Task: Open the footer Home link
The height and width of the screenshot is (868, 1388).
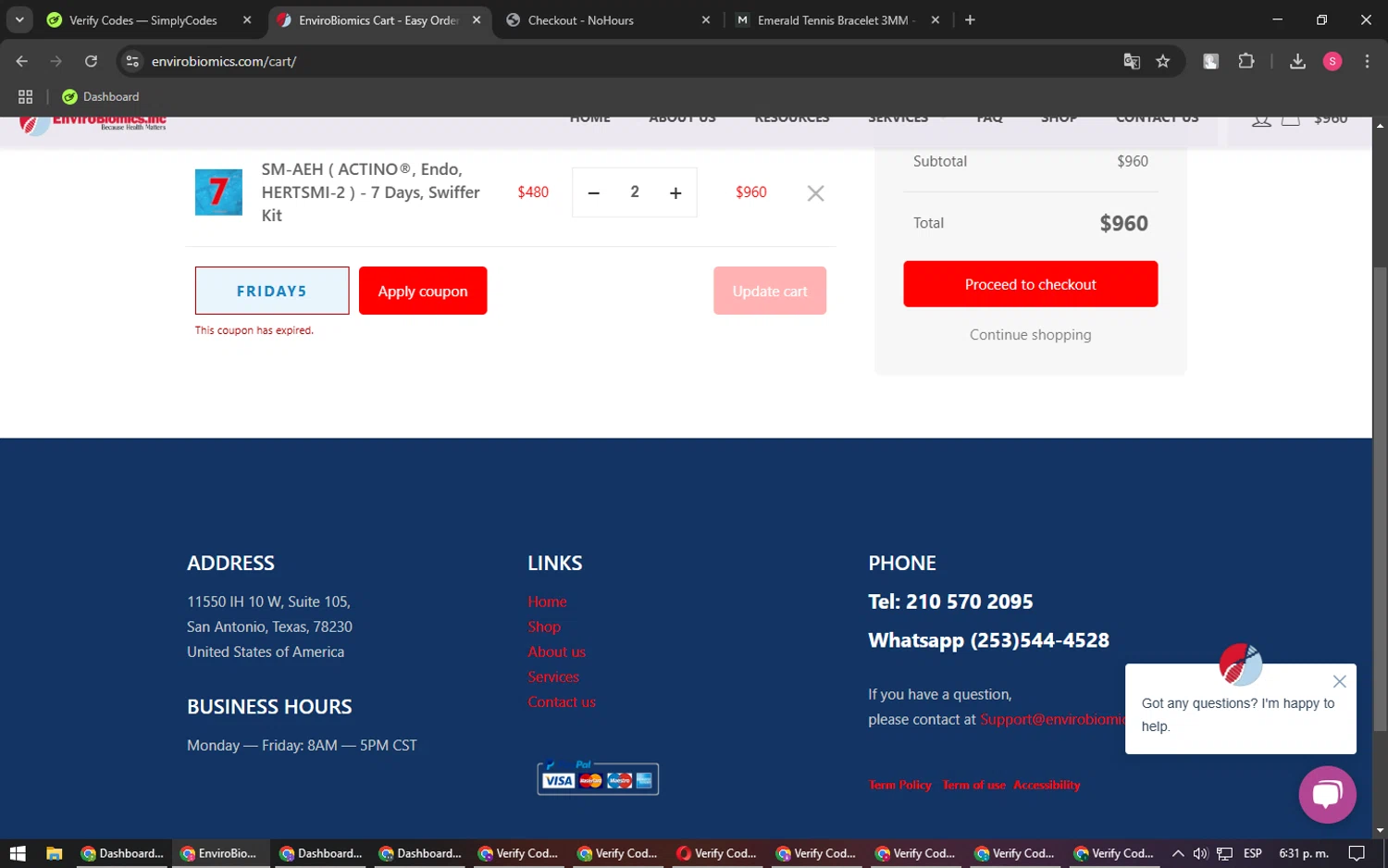Action: (x=547, y=601)
